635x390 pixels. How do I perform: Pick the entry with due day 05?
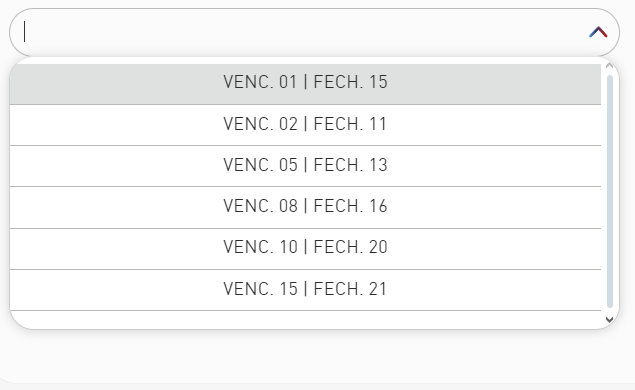click(305, 166)
